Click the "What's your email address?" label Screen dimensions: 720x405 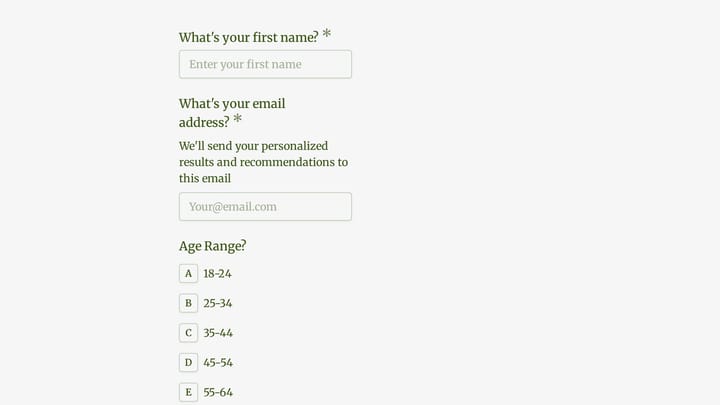[x=232, y=113]
